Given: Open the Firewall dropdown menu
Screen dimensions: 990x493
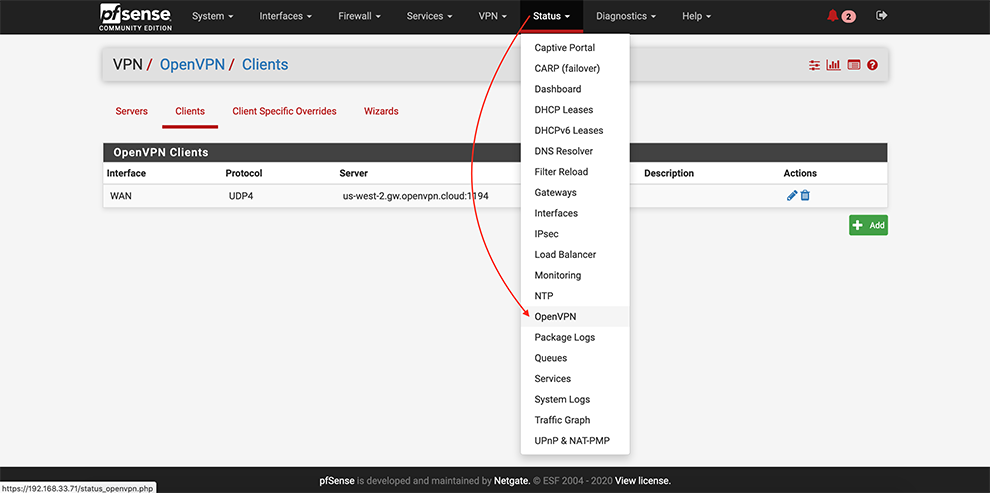Looking at the screenshot, I should [361, 17].
